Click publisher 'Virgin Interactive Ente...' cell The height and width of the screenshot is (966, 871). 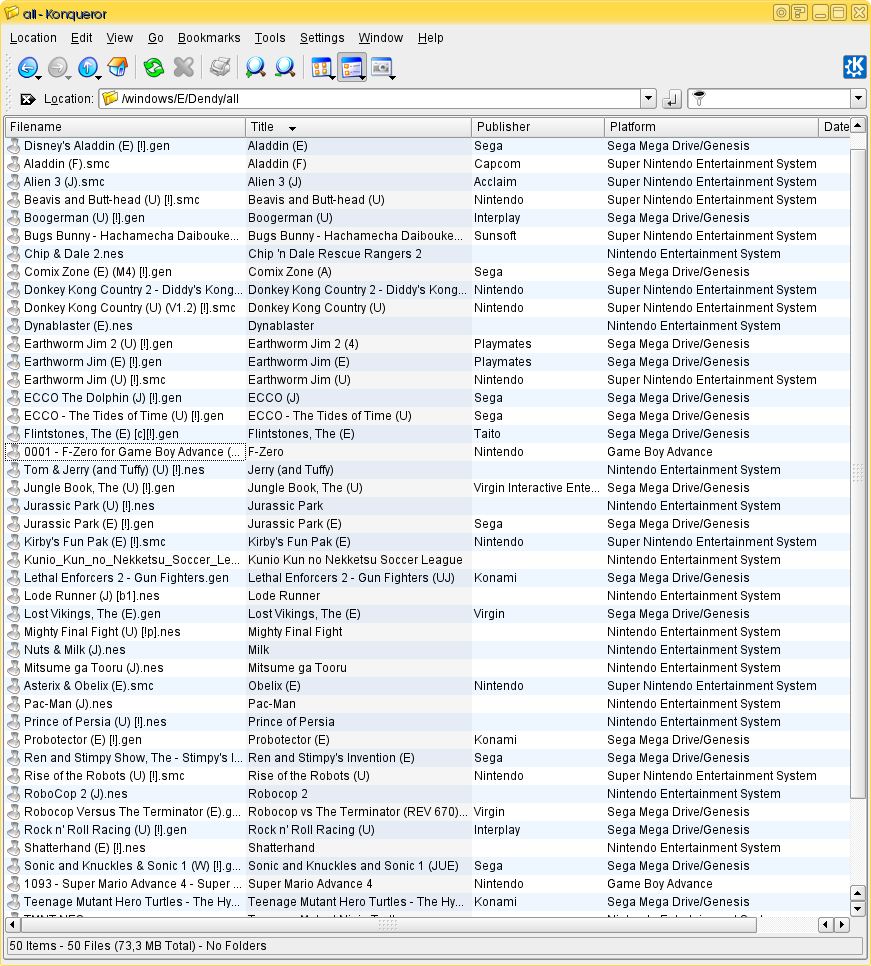(x=537, y=488)
